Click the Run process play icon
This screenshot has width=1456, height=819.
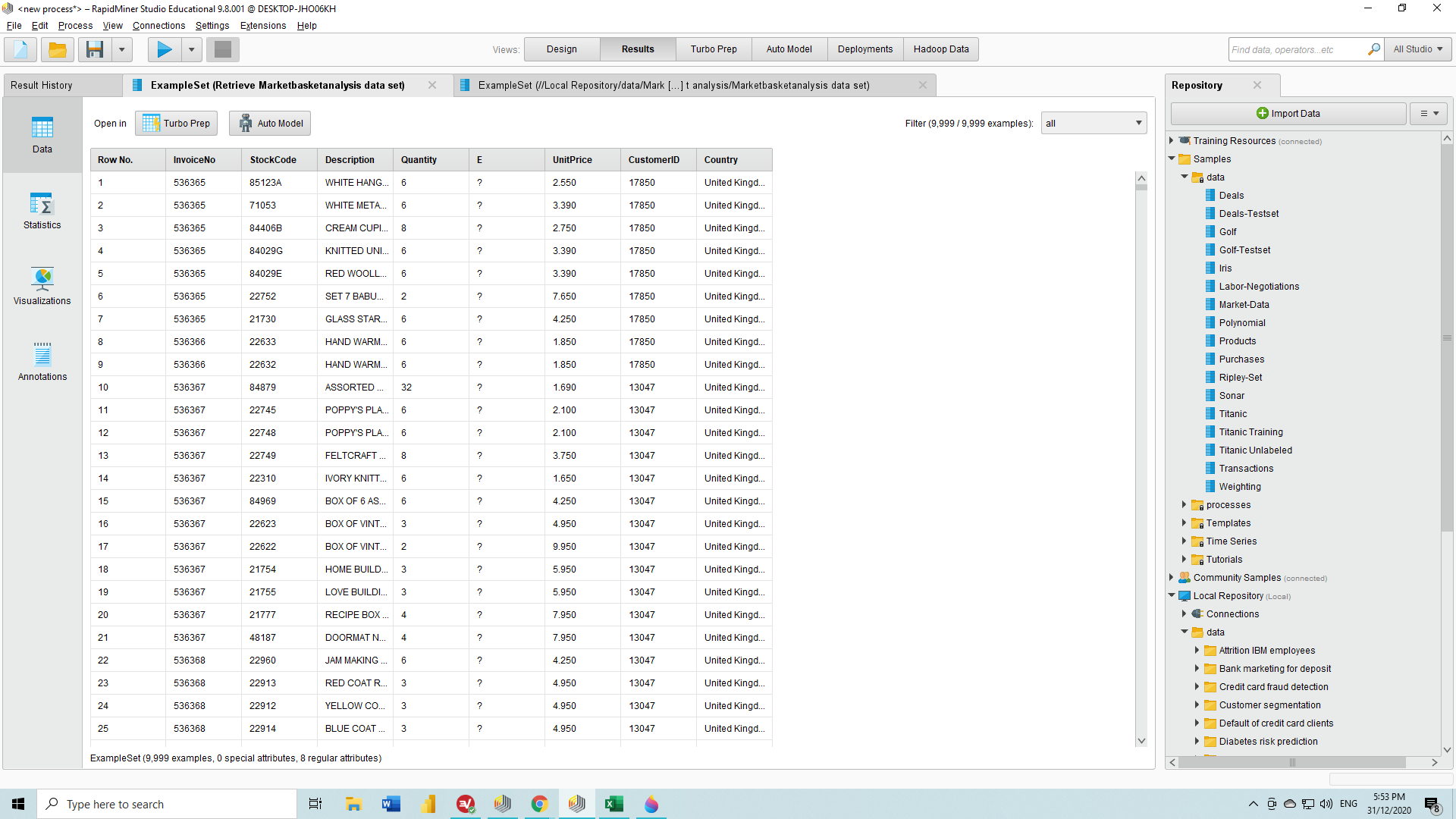tap(164, 50)
